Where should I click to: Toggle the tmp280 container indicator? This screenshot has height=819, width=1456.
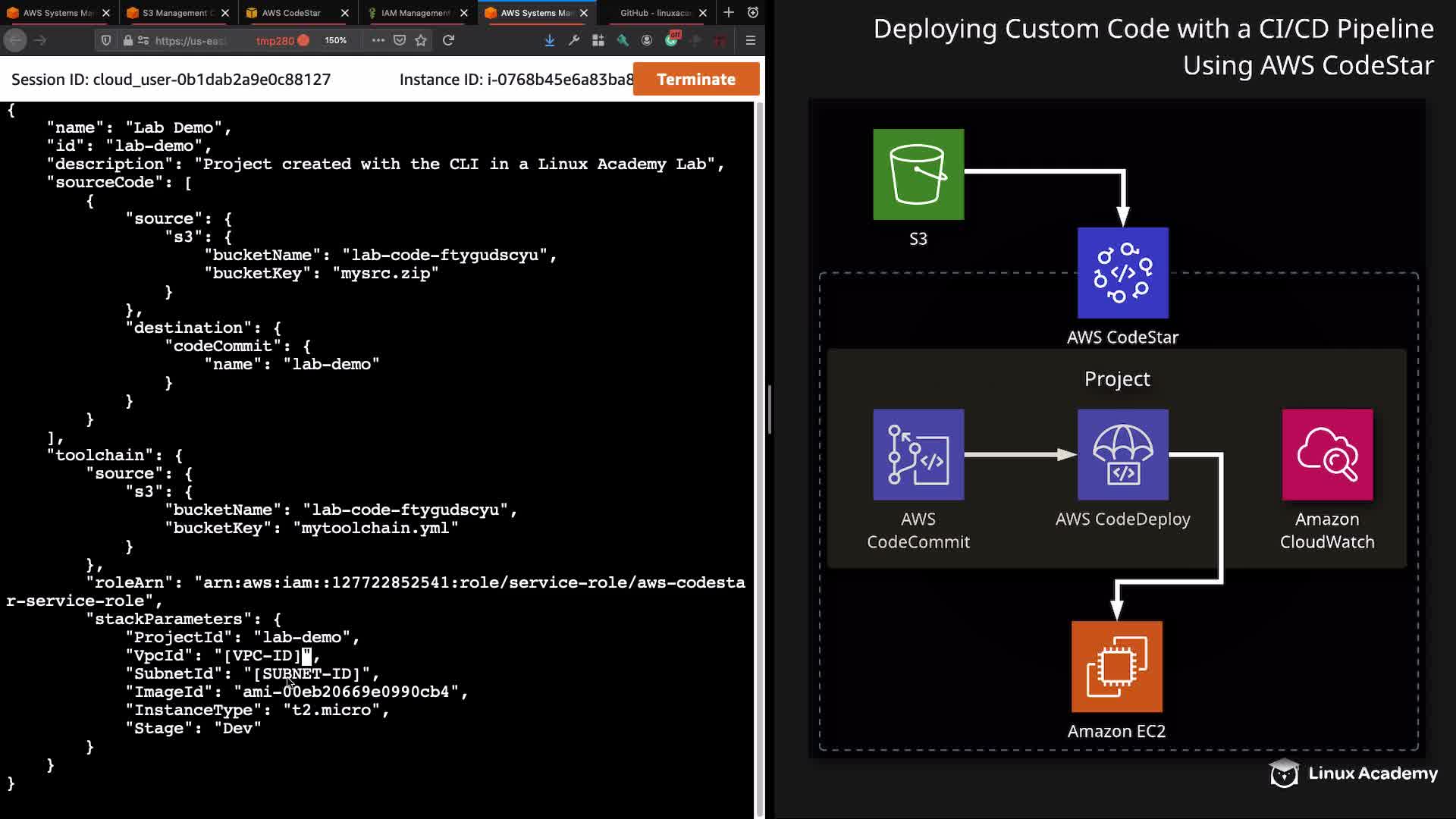(282, 40)
